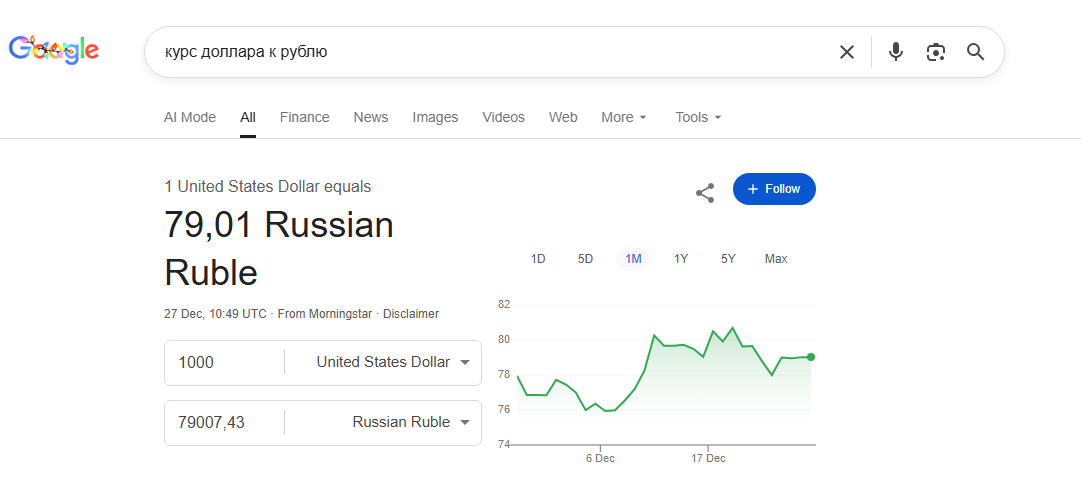Click the Google logo doodle
Viewport: 1081px width, 489px height.
pos(54,49)
